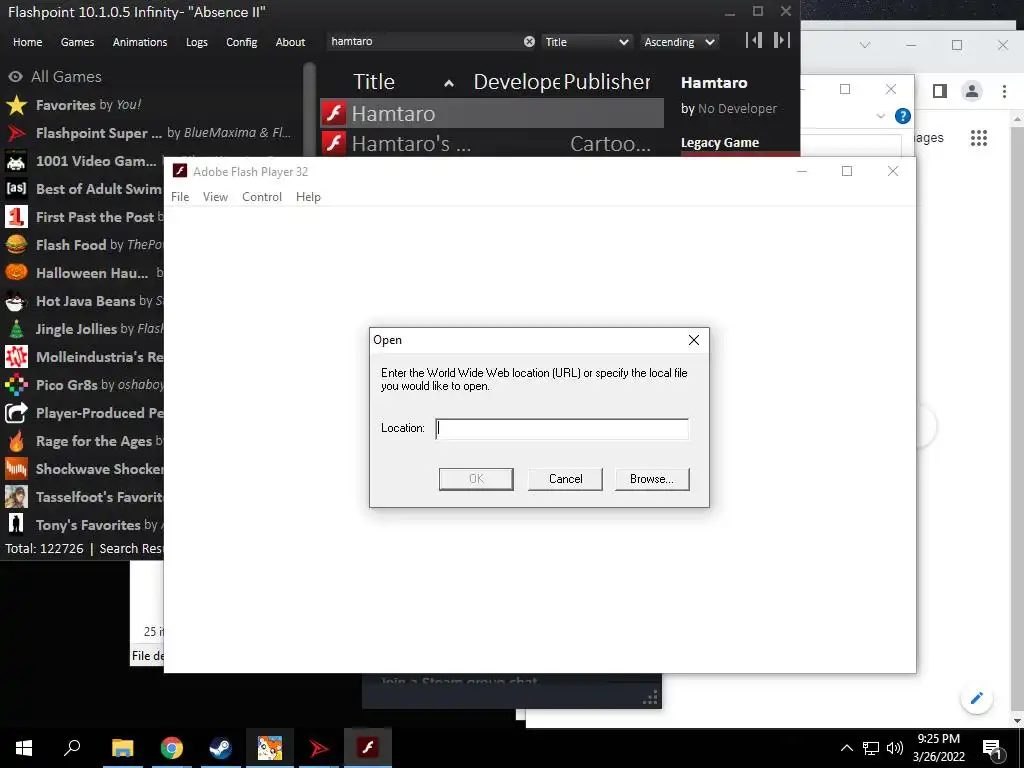Screen dimensions: 1024x768
Task: Toggle Flashpoint right sidebar icon
Action: (x=782, y=40)
